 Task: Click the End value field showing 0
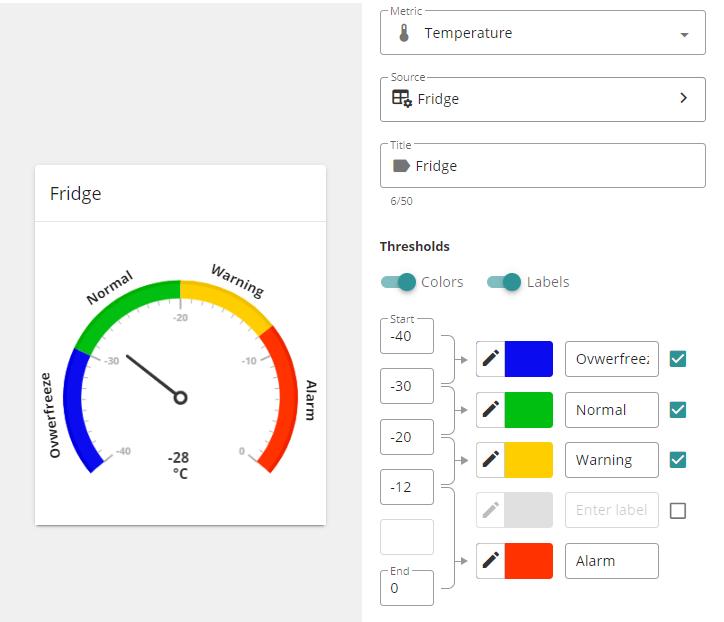coord(407,588)
